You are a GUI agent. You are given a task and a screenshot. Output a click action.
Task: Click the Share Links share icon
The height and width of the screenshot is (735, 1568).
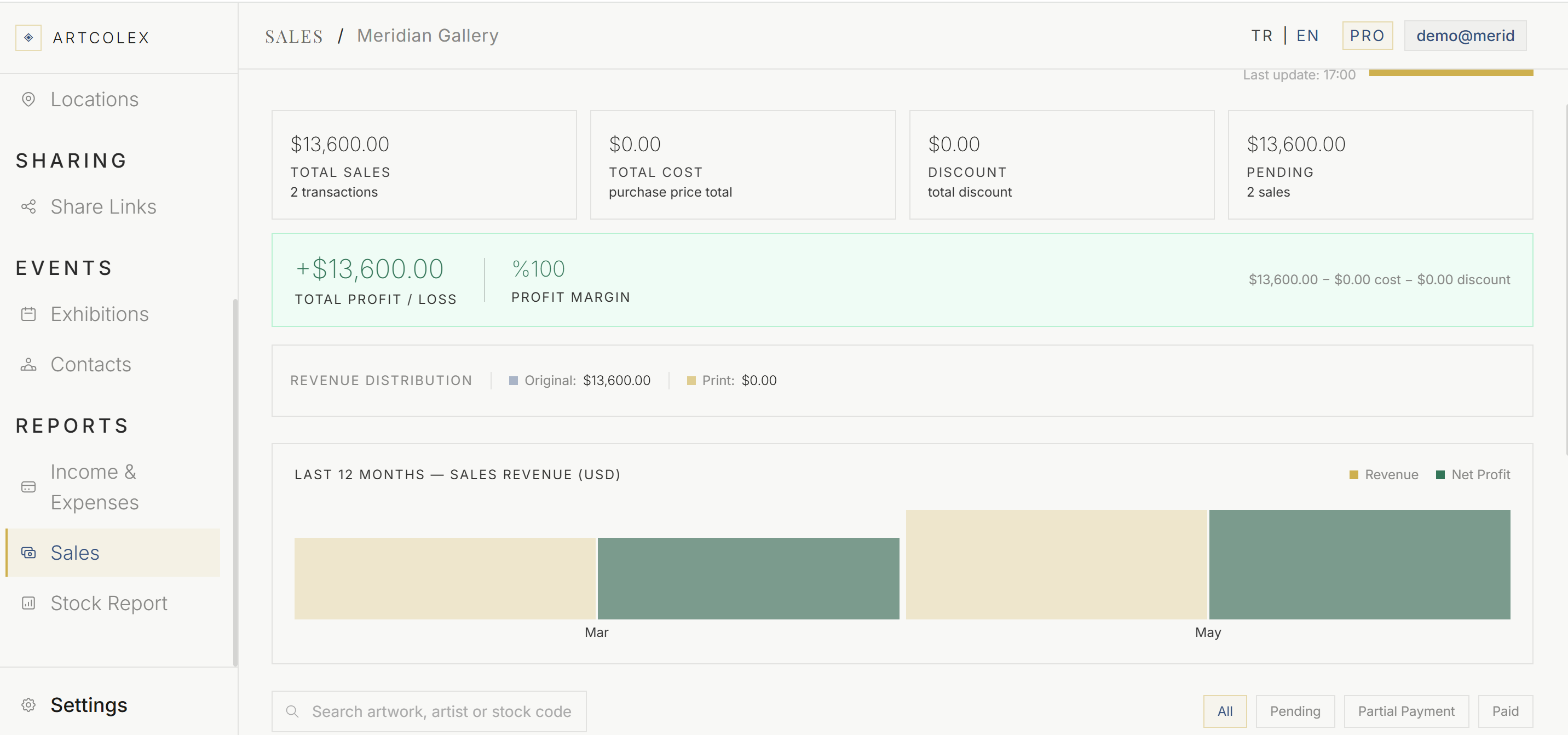point(28,207)
